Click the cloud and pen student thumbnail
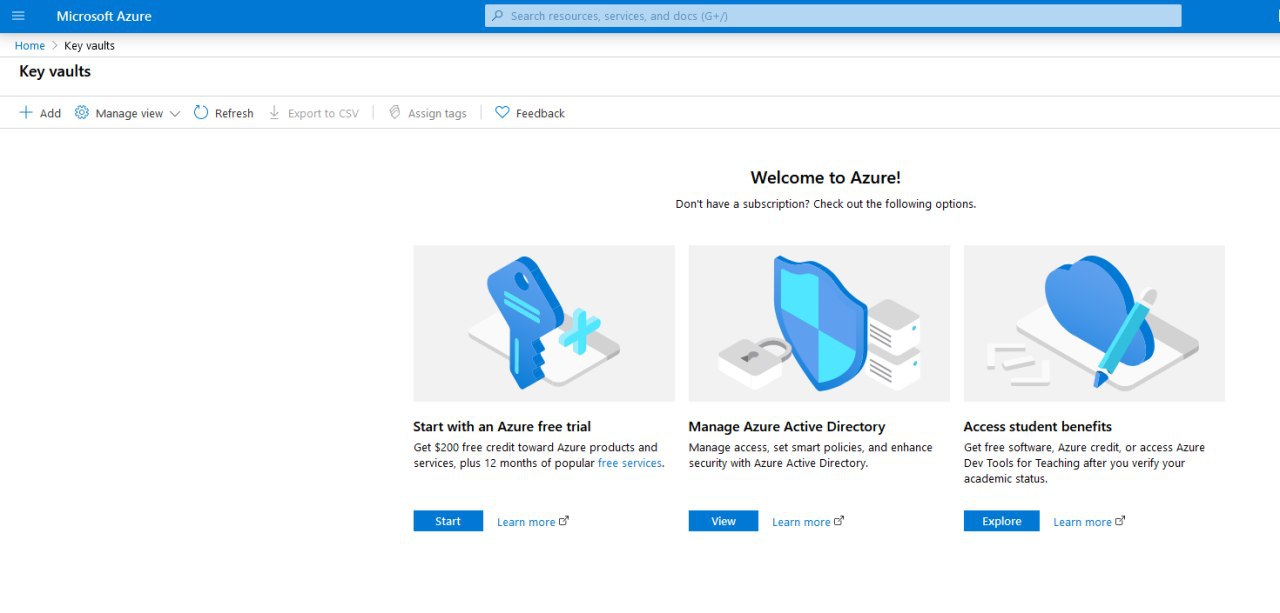The height and width of the screenshot is (613, 1280). 1094,323
